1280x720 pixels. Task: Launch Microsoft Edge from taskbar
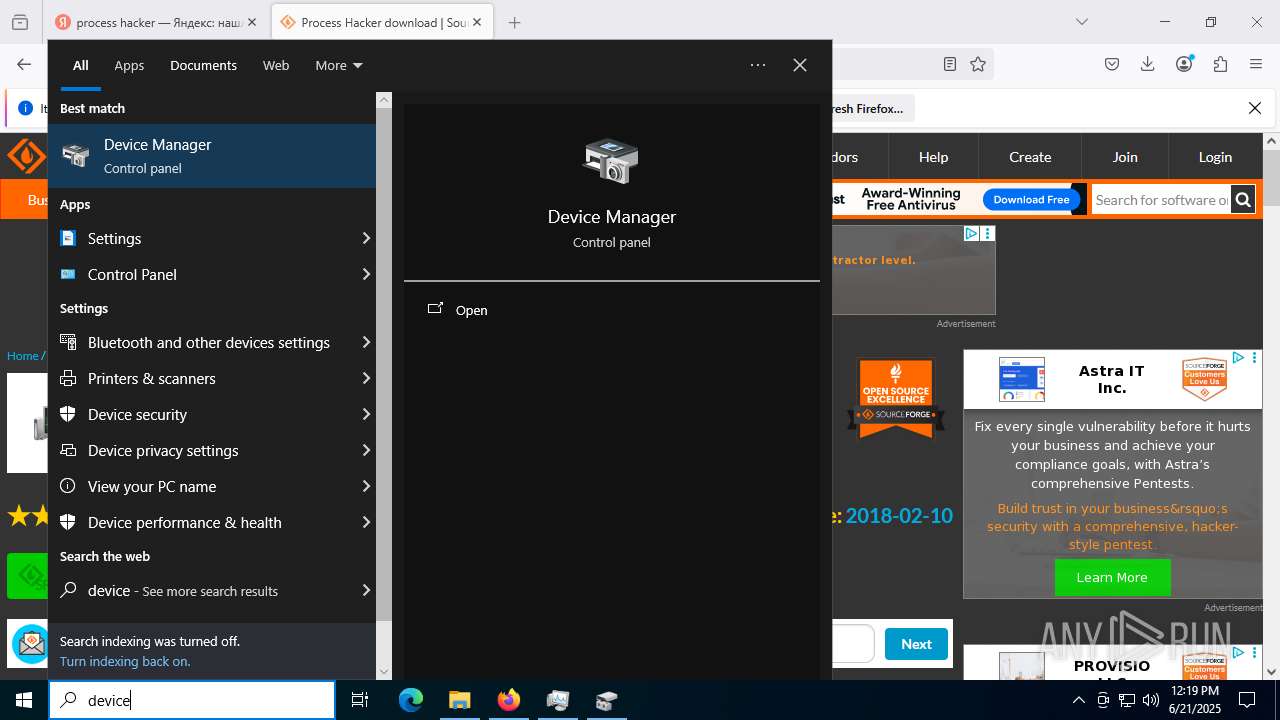pos(411,700)
